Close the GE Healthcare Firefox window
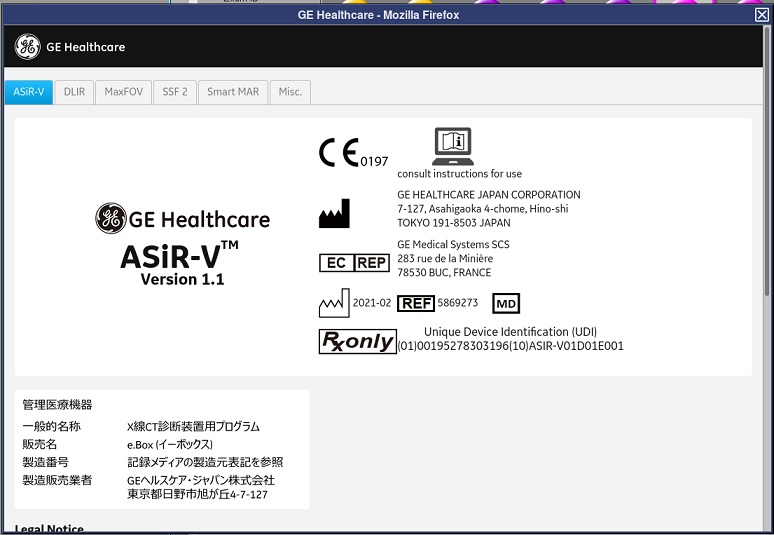 coord(762,15)
